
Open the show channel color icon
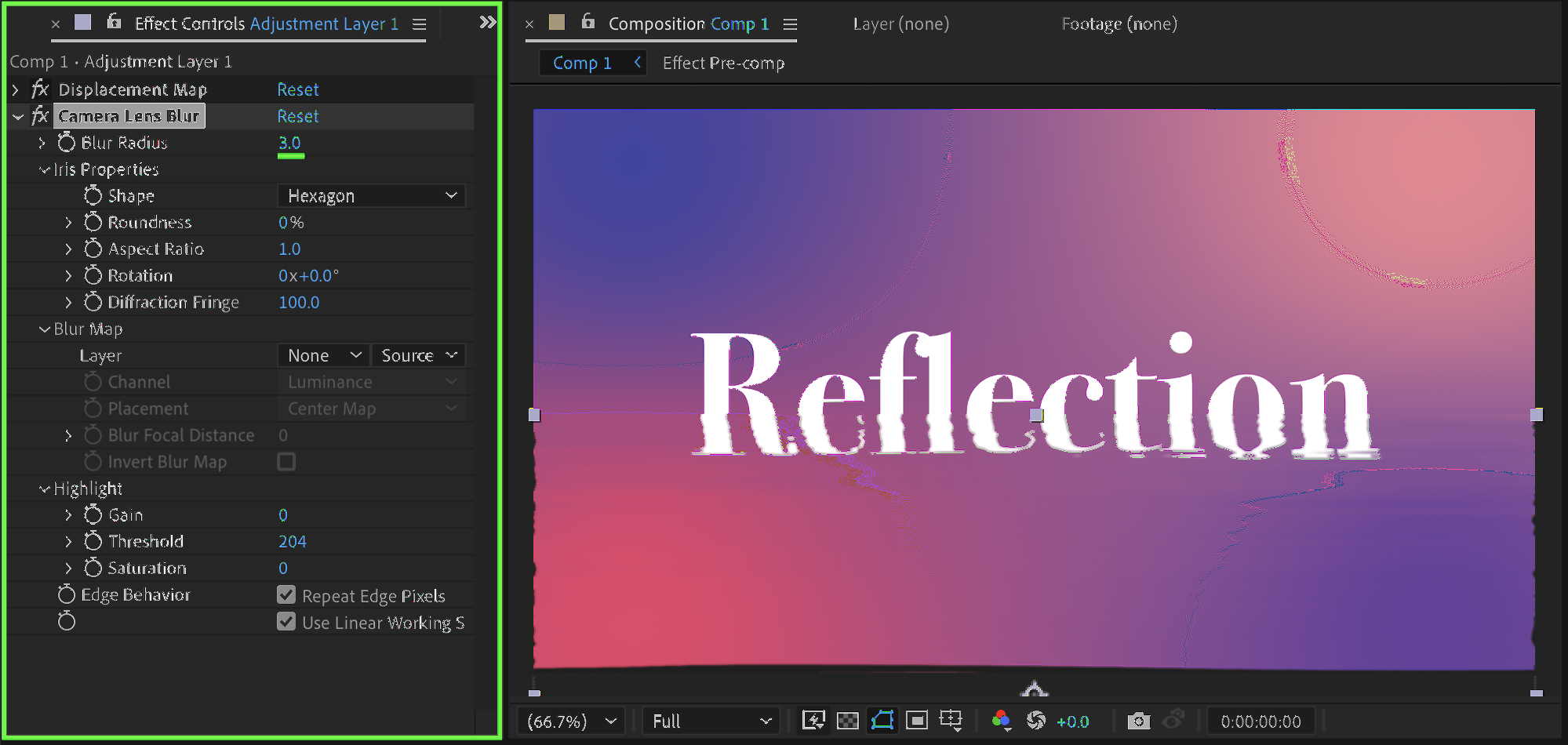pos(1001,721)
